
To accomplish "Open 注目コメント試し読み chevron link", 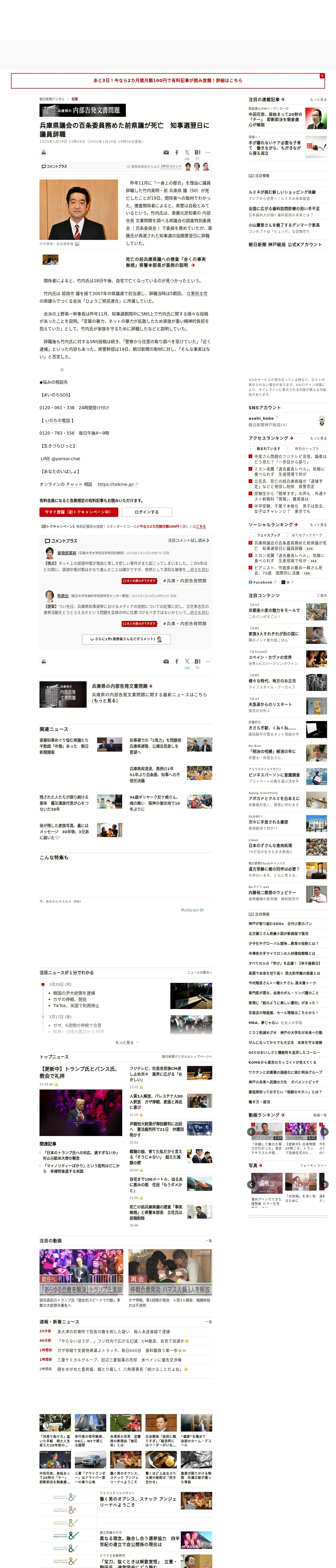I will point(188,540).
